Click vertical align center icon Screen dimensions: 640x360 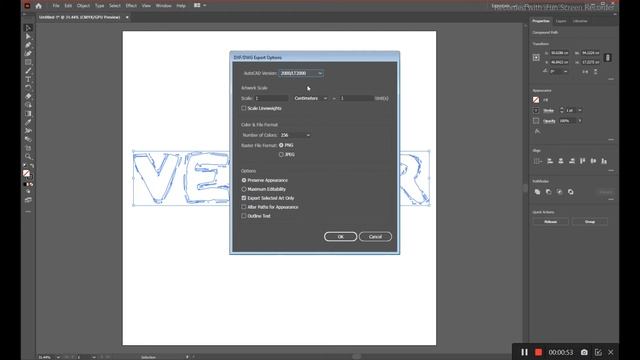pyautogui.click(x=593, y=161)
